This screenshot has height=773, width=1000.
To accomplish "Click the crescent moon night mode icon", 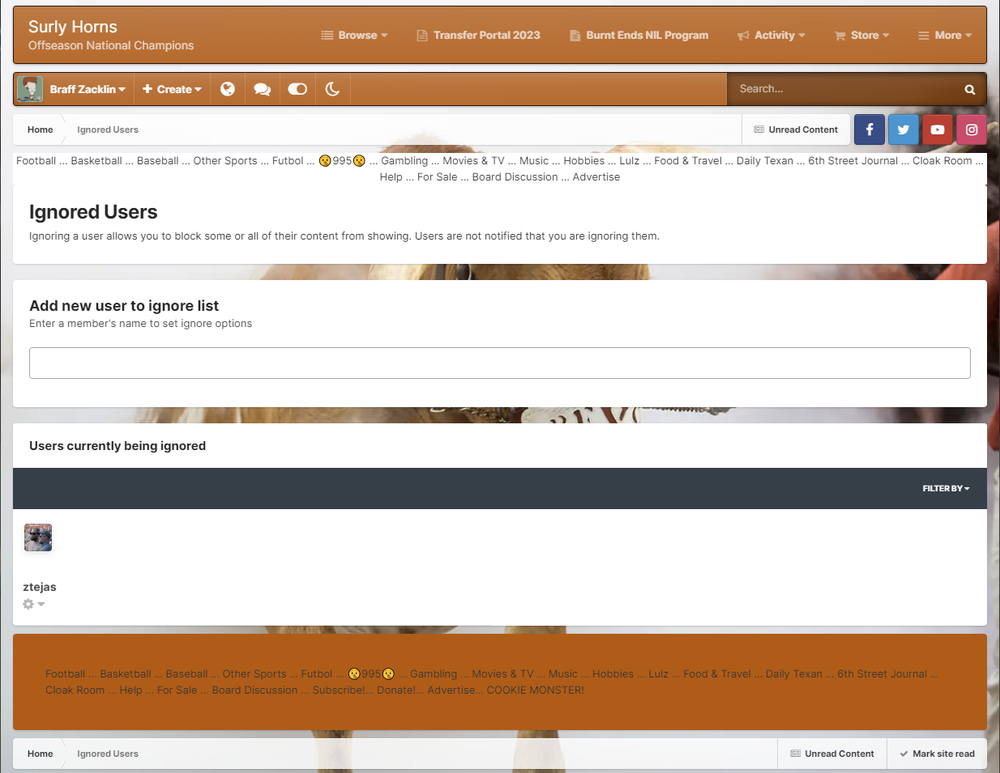I will [332, 89].
